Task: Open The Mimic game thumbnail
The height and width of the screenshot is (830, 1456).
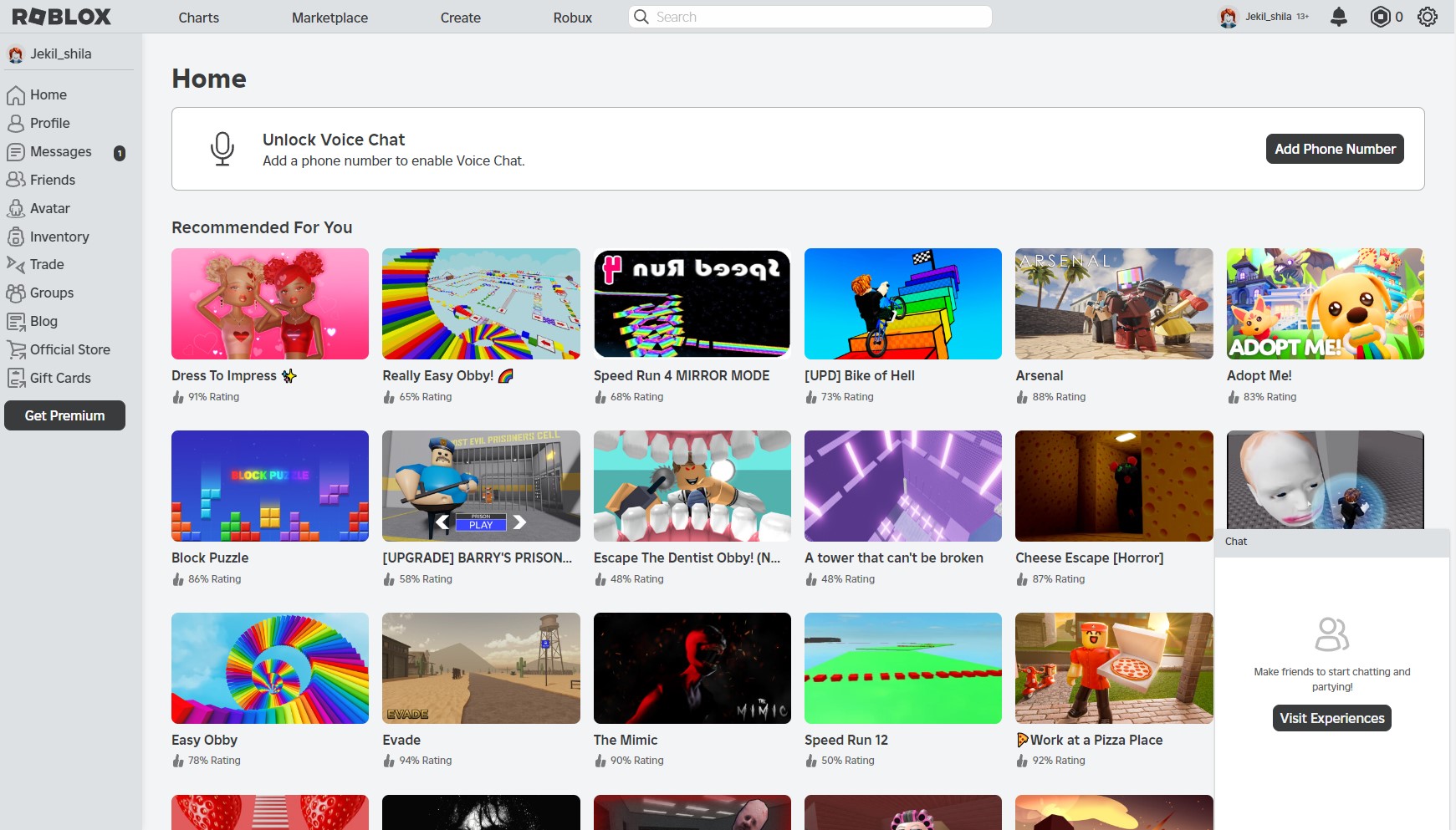Action: point(692,668)
